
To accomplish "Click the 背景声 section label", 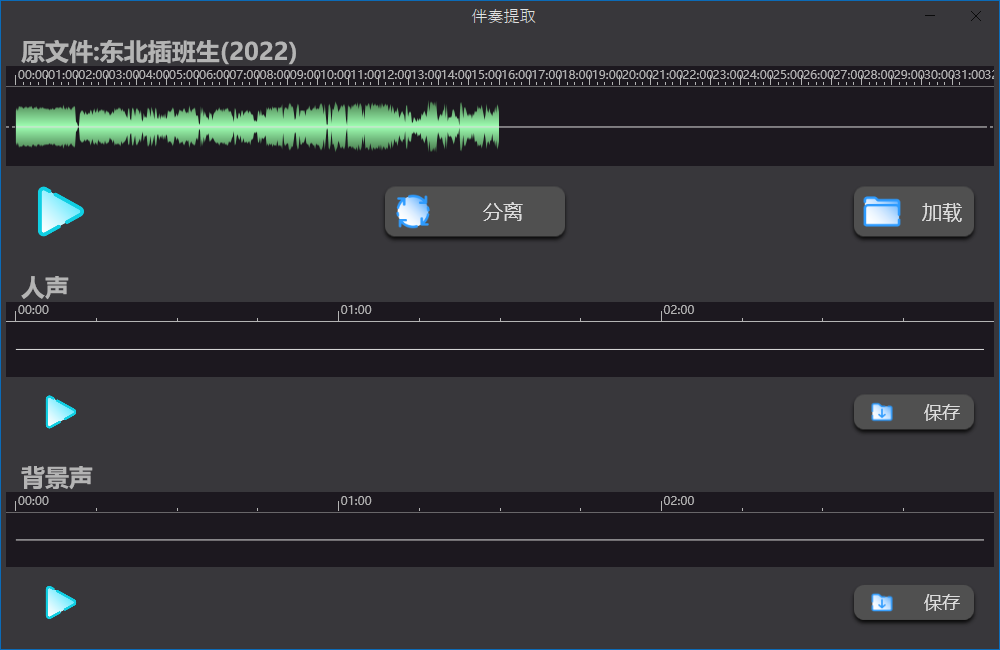I will (58, 477).
